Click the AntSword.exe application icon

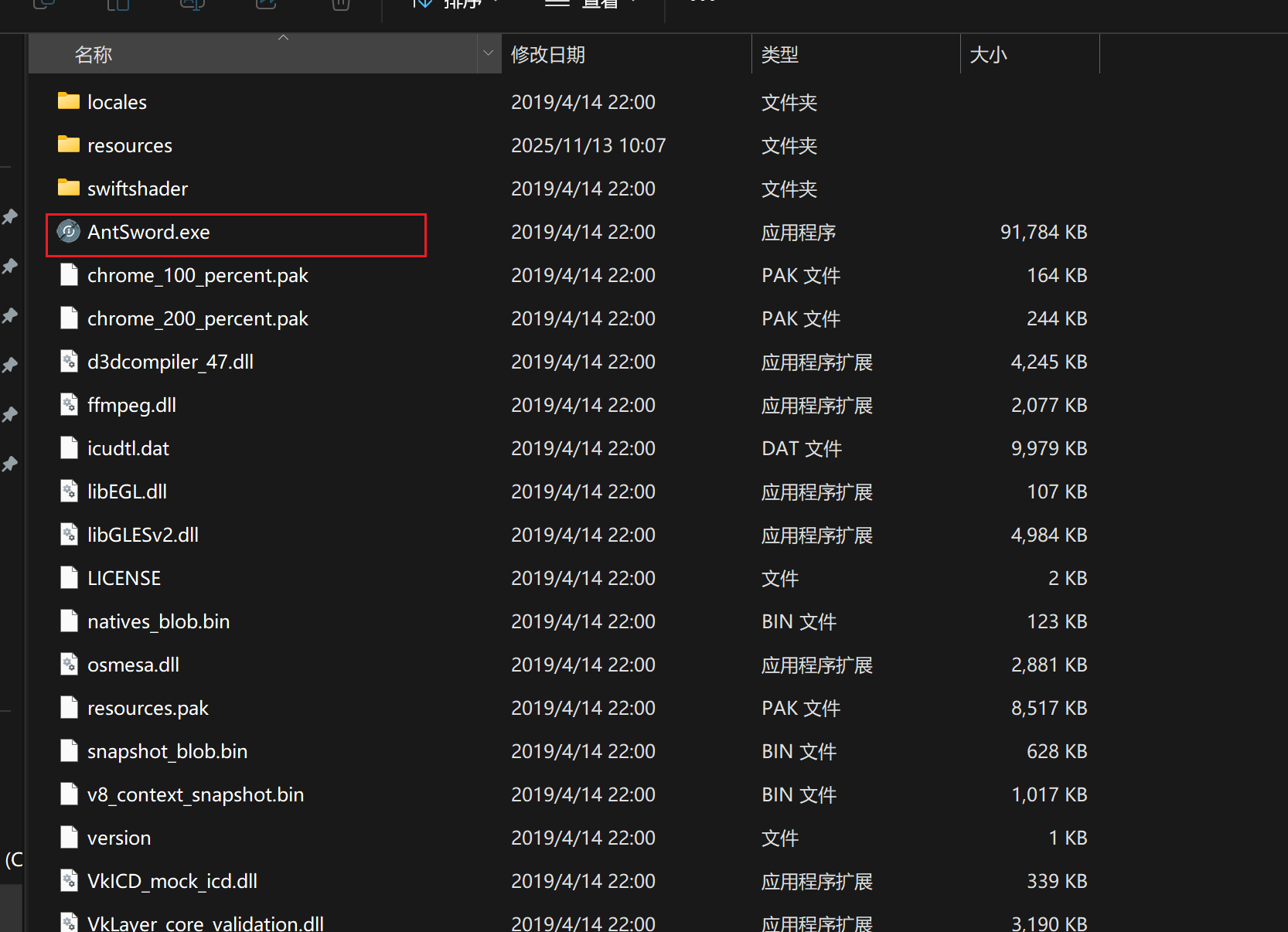[x=69, y=231]
